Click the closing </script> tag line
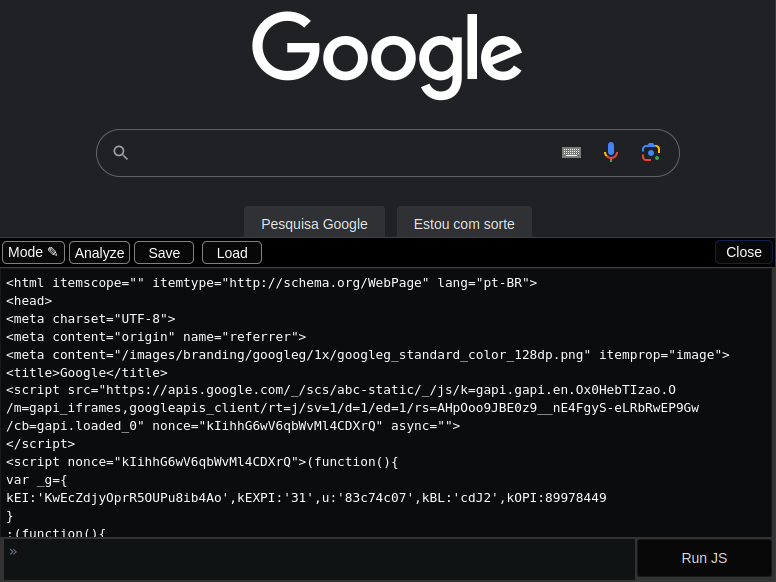Viewport: 776px width, 582px height. pyautogui.click(x=41, y=444)
